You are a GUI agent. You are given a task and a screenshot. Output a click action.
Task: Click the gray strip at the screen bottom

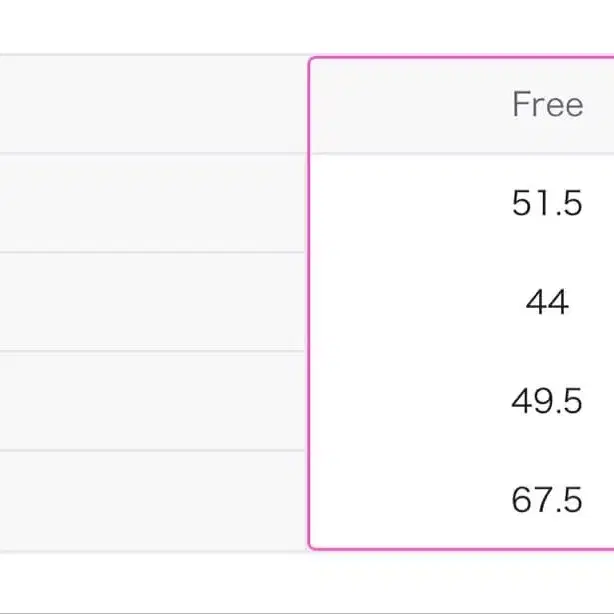300,611
